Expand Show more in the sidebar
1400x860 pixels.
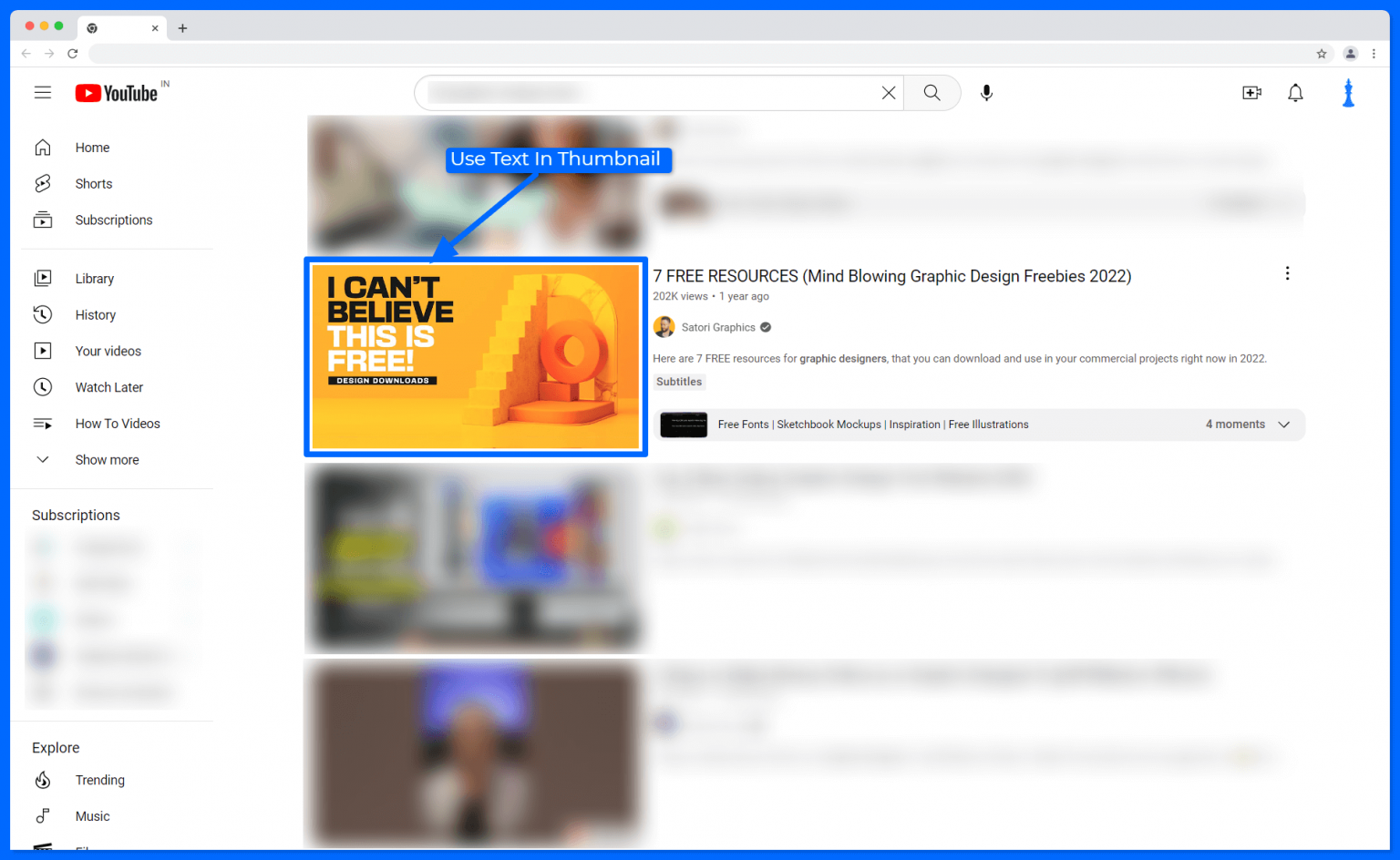click(x=107, y=459)
